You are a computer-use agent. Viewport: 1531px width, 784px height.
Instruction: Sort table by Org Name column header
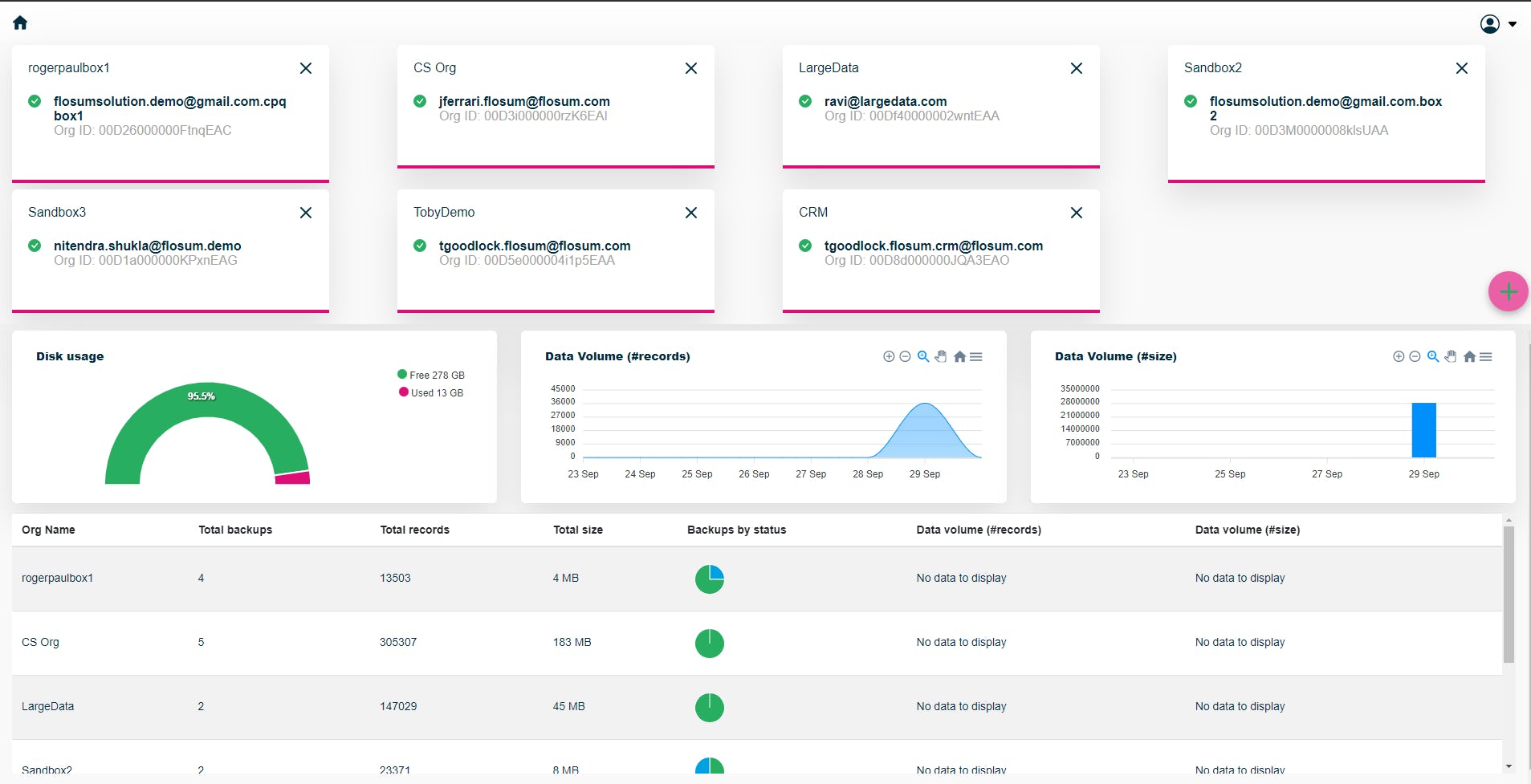point(48,530)
